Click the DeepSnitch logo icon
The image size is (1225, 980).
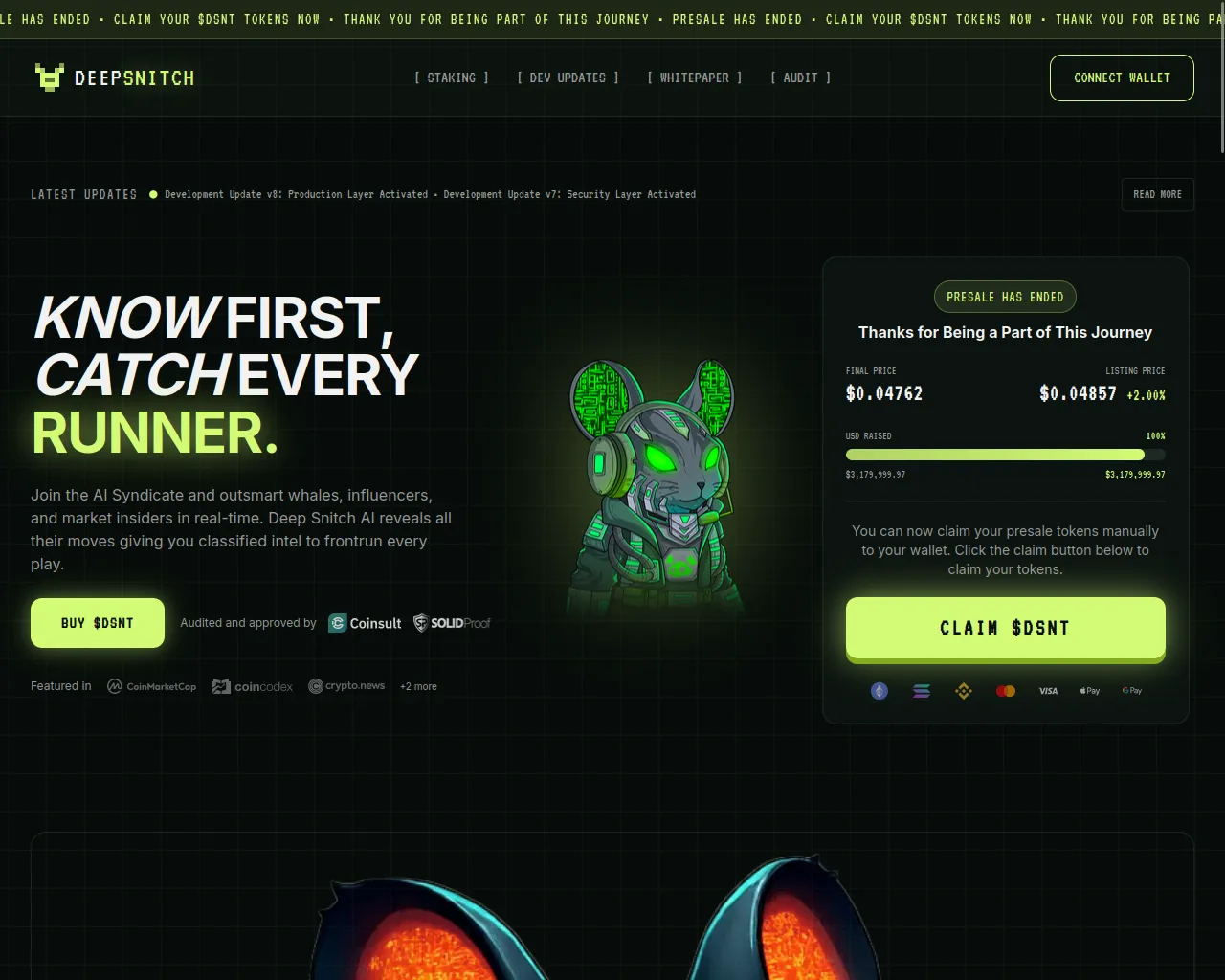[x=49, y=78]
